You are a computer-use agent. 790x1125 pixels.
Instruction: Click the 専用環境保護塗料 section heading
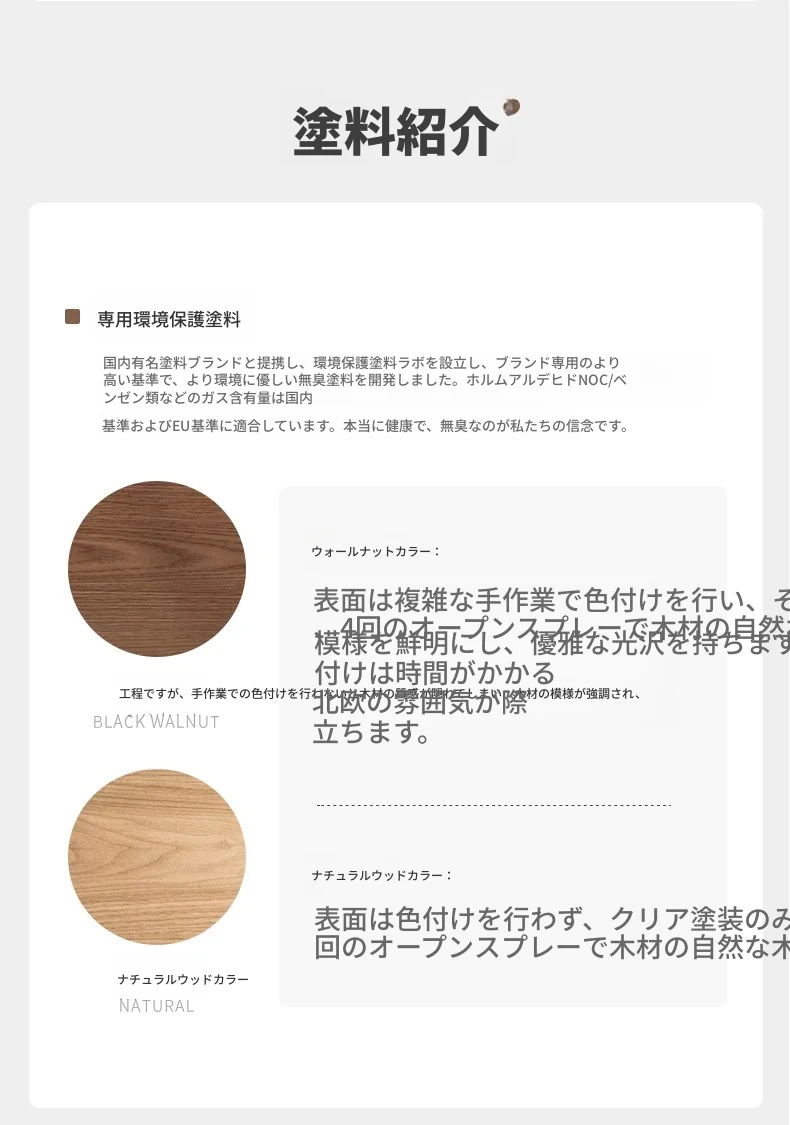169,319
